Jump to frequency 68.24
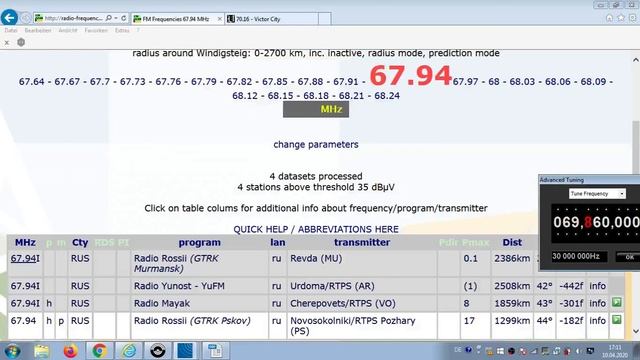The width and height of the screenshot is (640, 360). [387, 96]
